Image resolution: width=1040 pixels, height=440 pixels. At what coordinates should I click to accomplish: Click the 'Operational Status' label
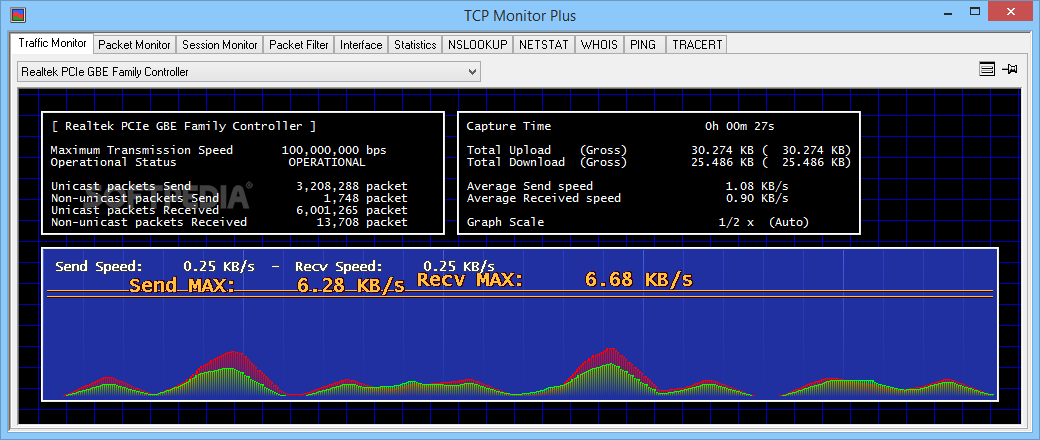(x=113, y=162)
